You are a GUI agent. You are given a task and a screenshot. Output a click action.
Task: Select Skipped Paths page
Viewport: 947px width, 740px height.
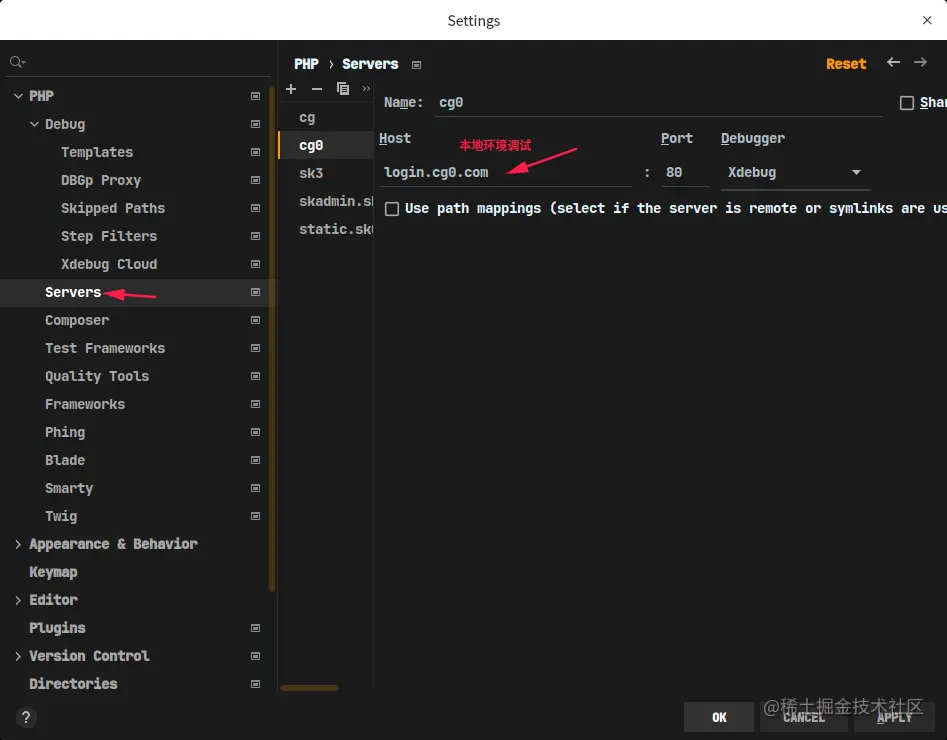pos(113,208)
